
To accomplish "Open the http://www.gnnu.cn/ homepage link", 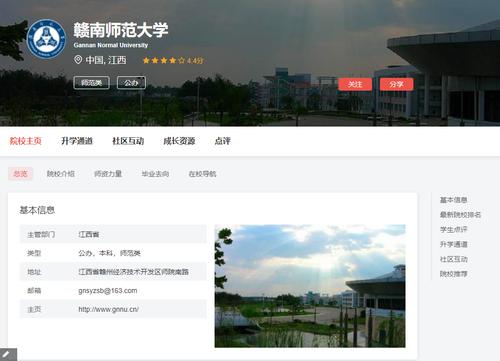I will (108, 309).
